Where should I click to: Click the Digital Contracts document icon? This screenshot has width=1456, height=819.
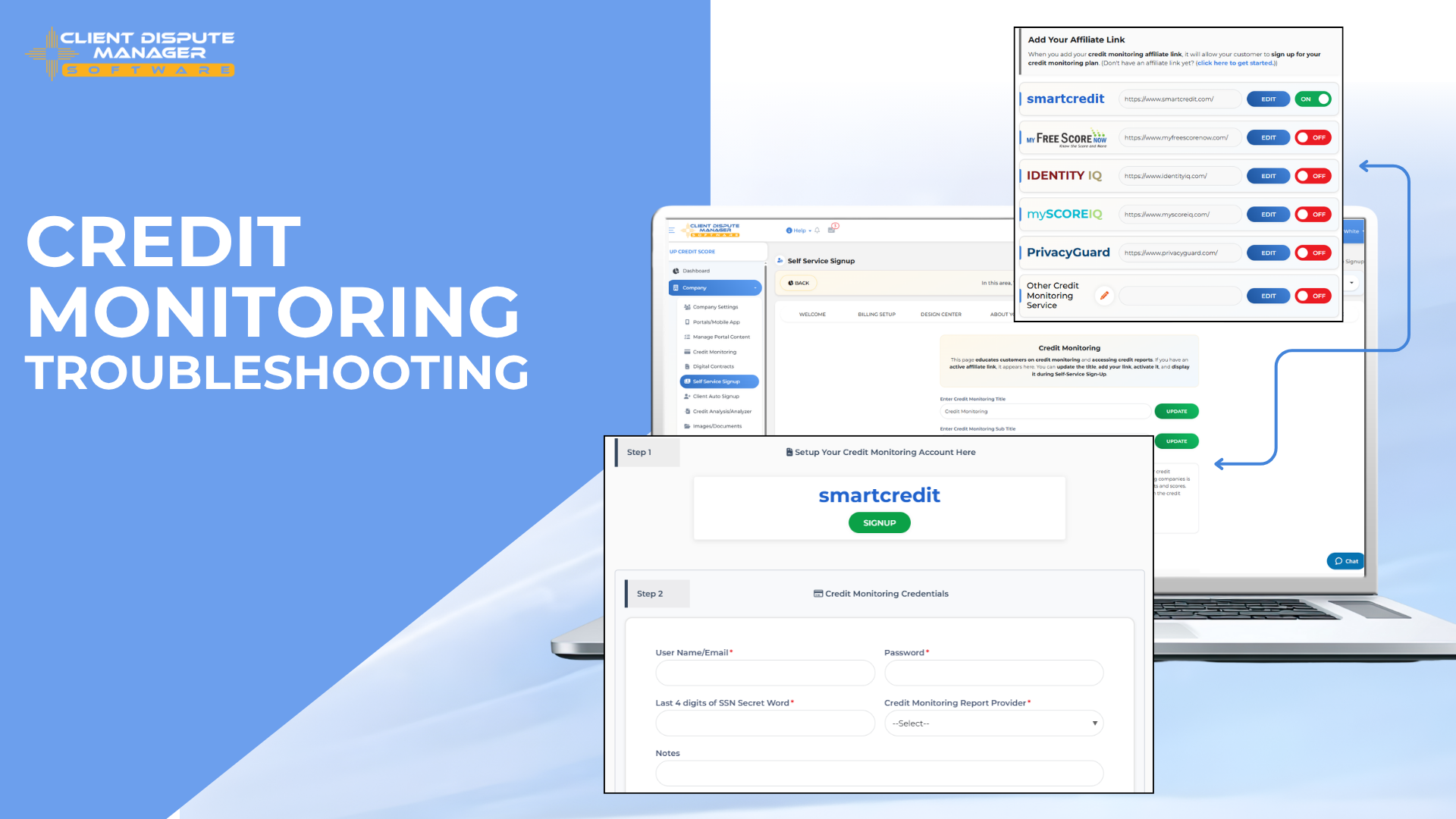tap(687, 366)
